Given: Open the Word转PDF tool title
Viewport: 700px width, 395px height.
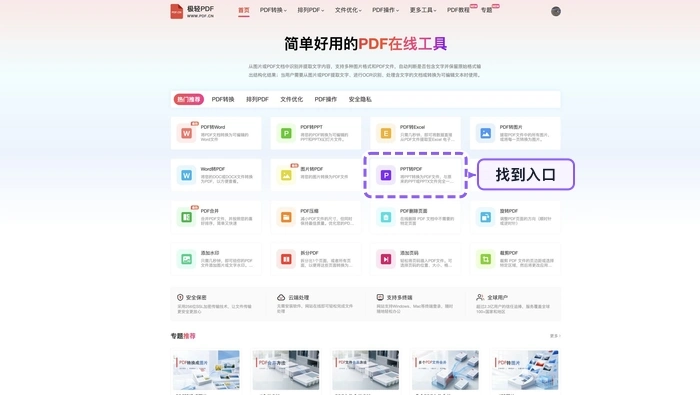Looking at the screenshot, I should (213, 169).
